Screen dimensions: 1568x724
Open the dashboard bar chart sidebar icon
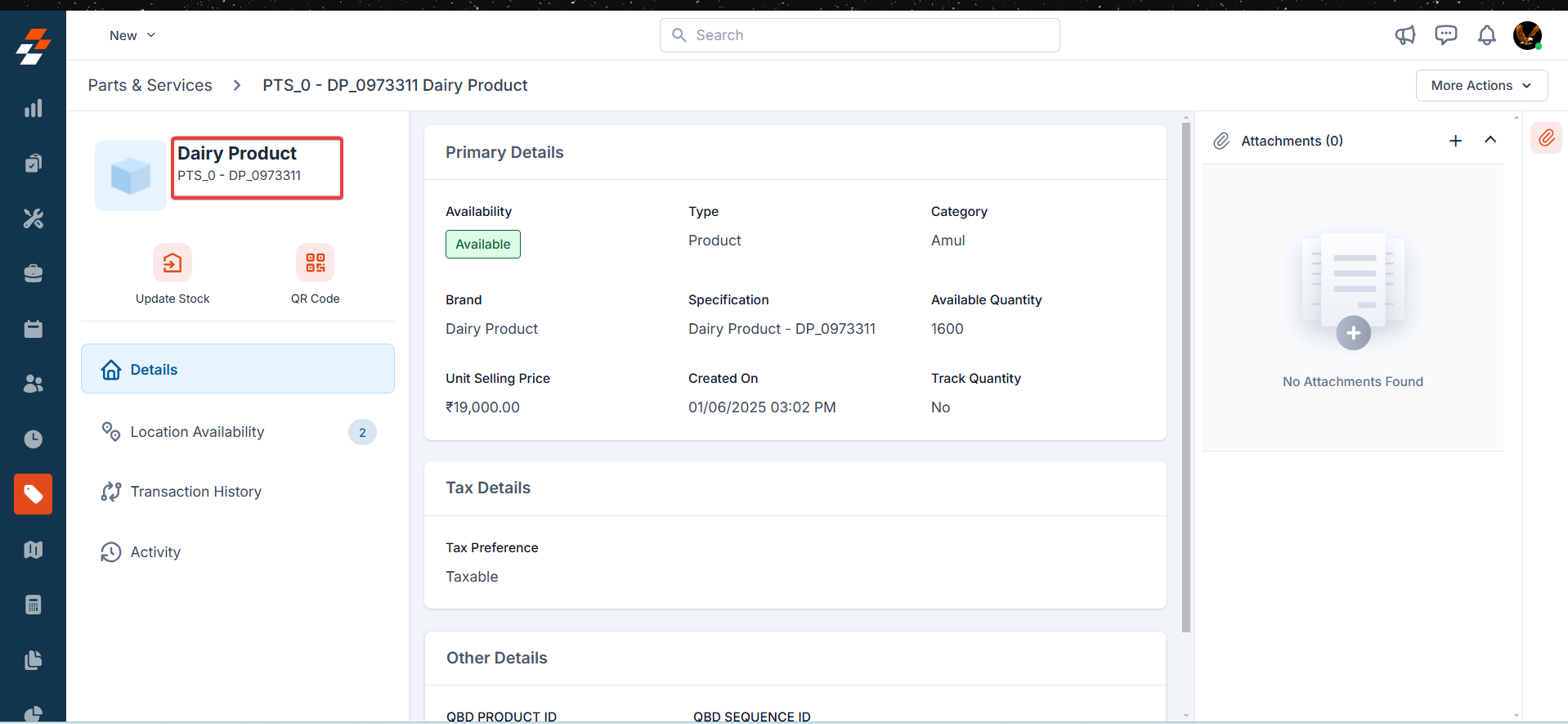34,109
